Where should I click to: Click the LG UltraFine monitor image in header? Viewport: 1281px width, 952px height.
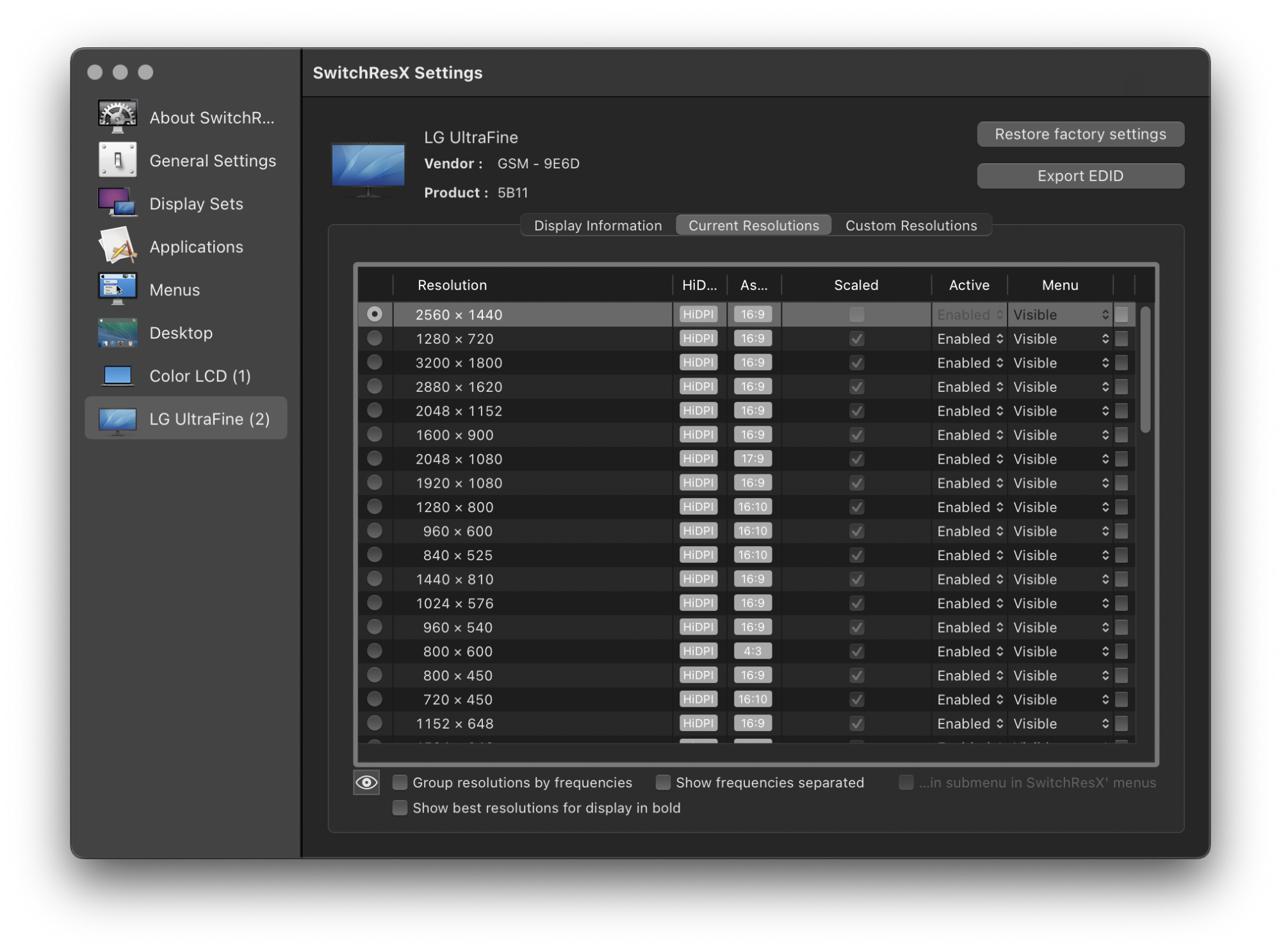[x=368, y=169]
